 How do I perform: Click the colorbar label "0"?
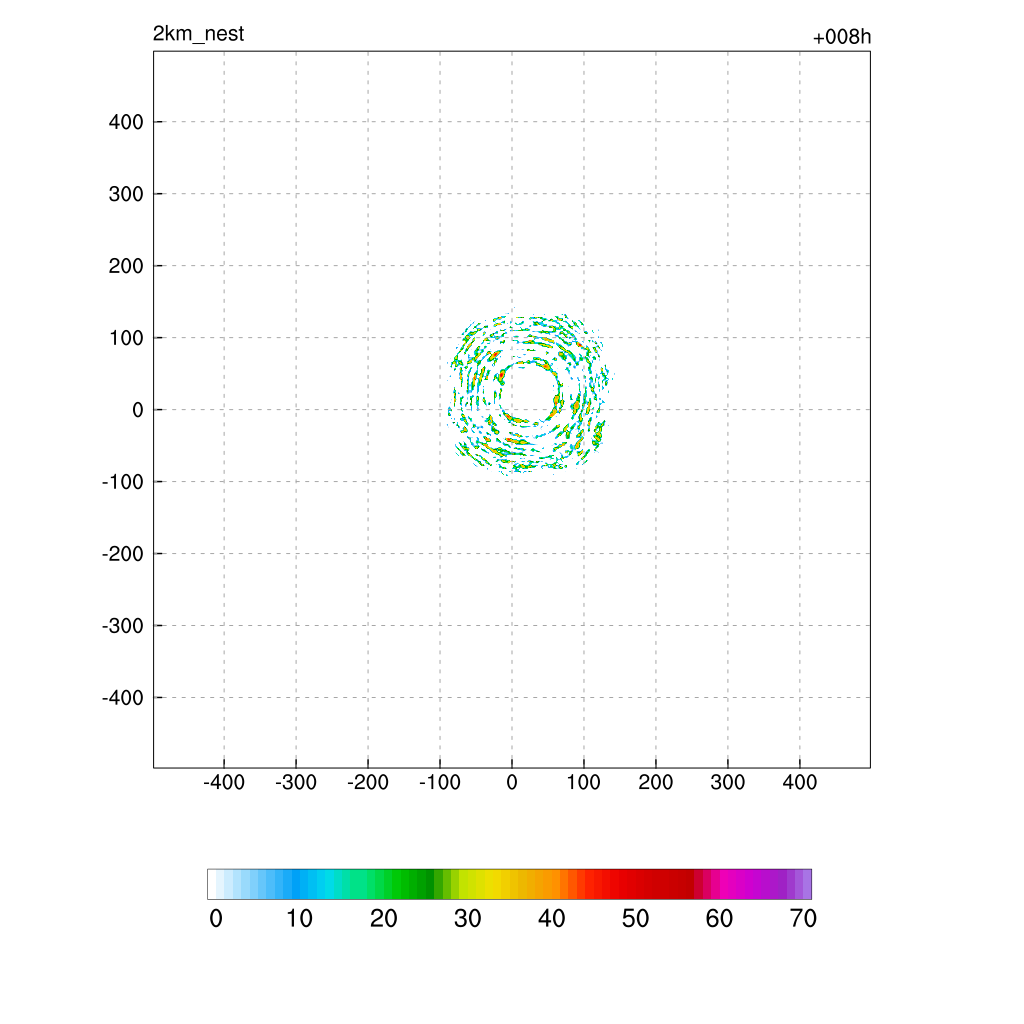tap(216, 919)
